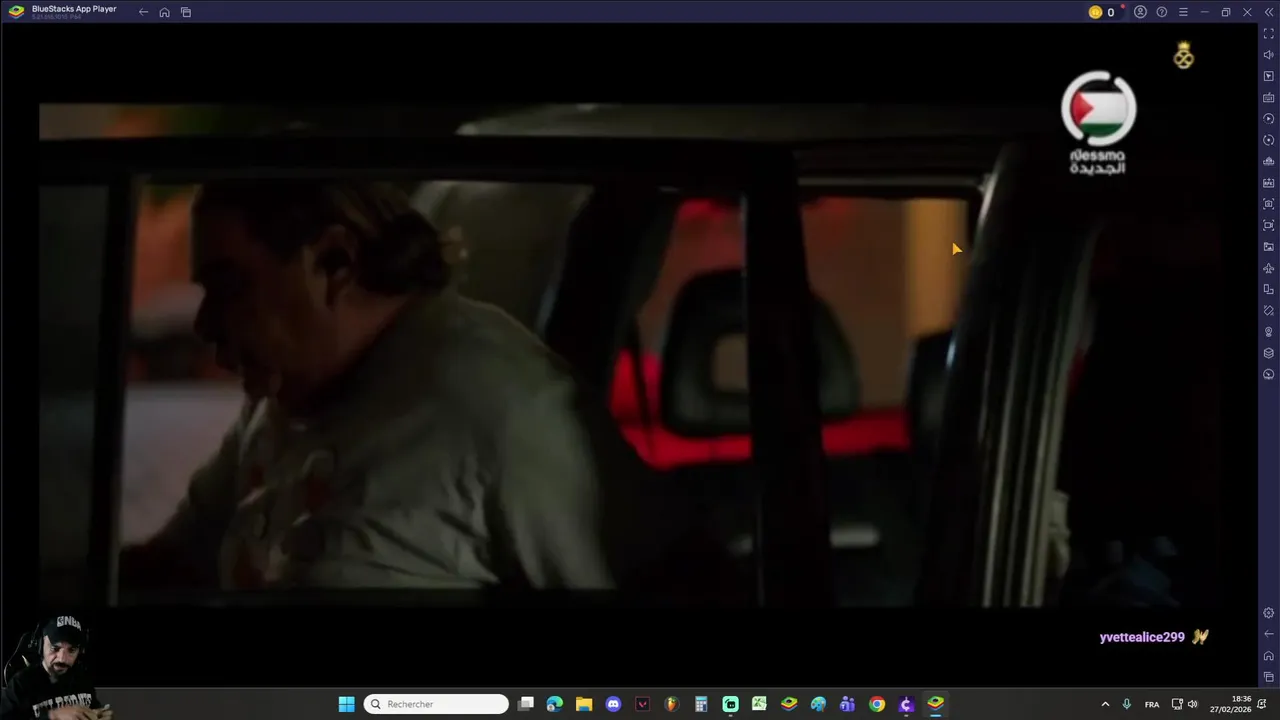Screen dimensions: 1280x720
Task: Open the sound volume tray icon
Action: pos(1192,704)
